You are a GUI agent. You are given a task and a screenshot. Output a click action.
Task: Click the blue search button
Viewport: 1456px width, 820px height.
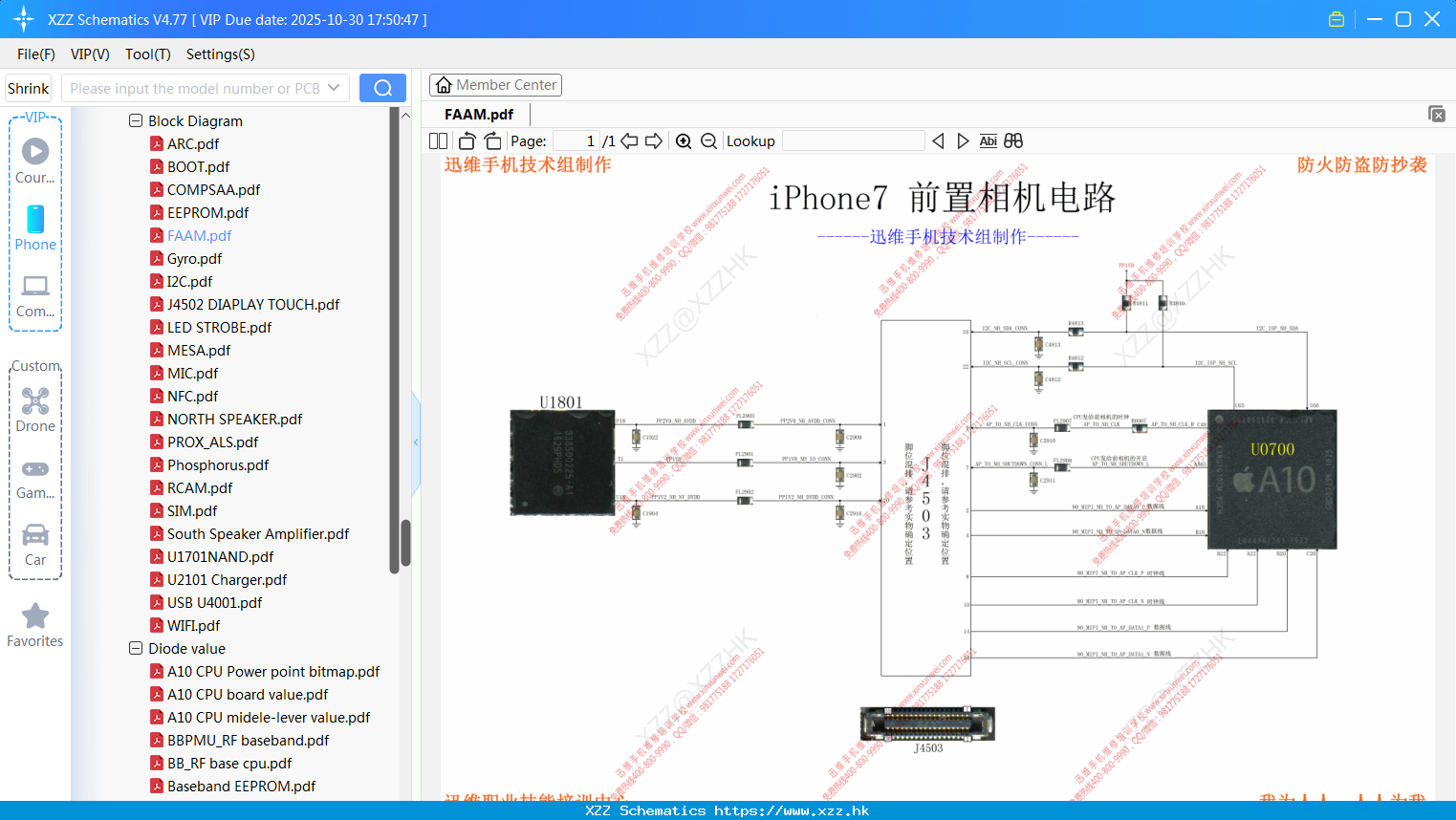coord(382,88)
